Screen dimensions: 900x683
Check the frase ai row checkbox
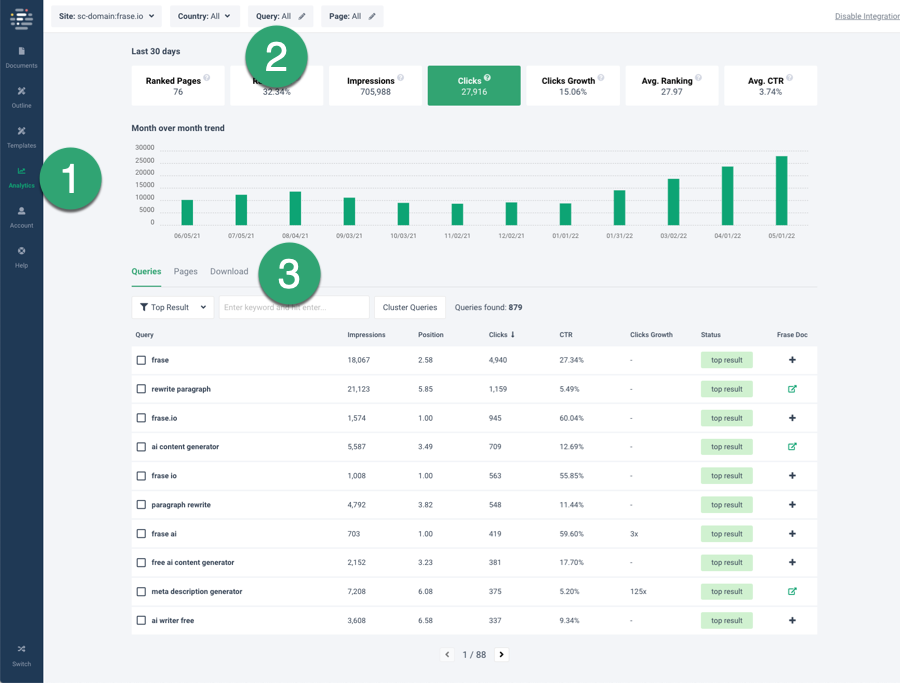(141, 534)
